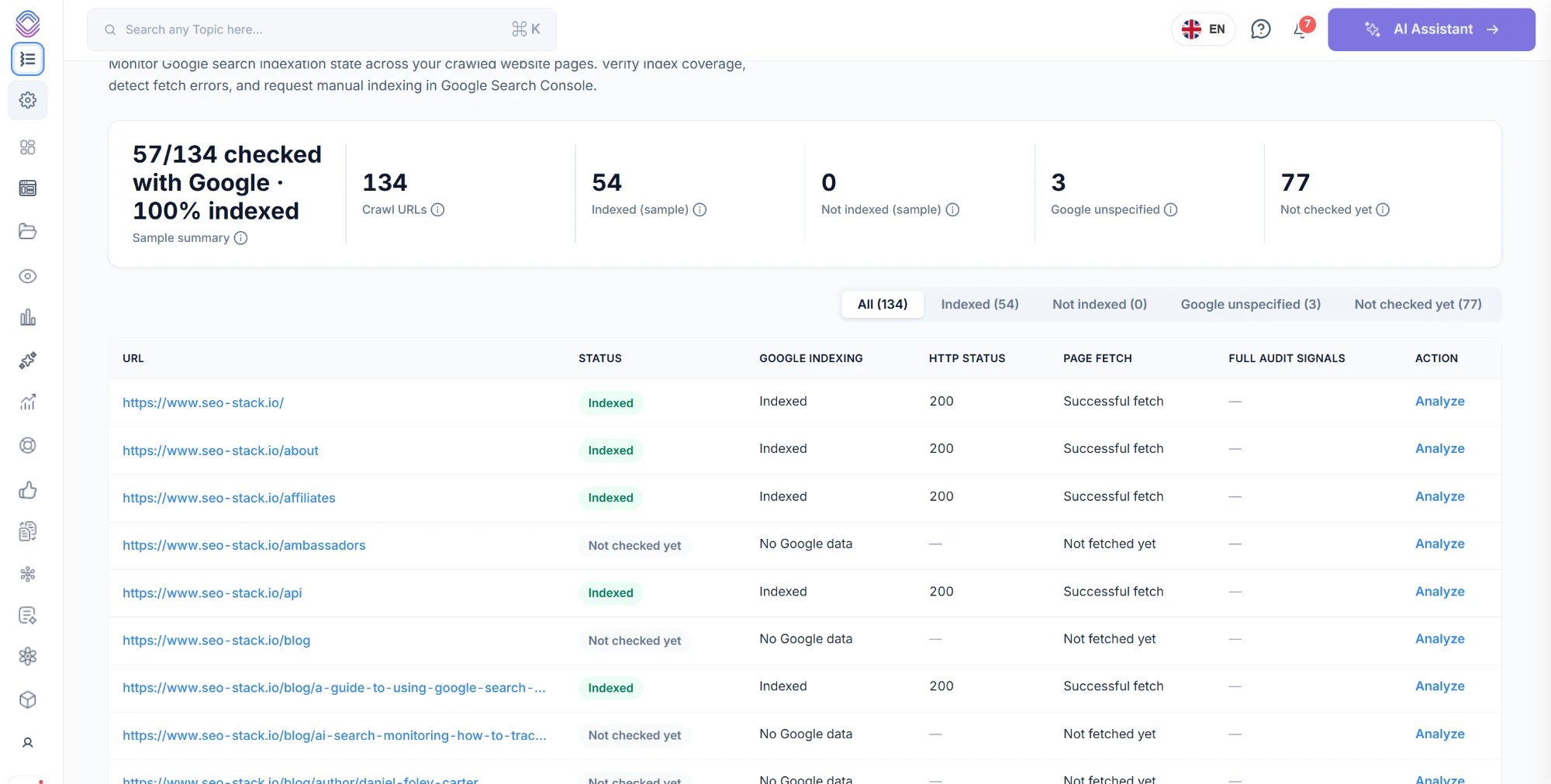Switch to Google unspecified (3) tab

click(1250, 304)
